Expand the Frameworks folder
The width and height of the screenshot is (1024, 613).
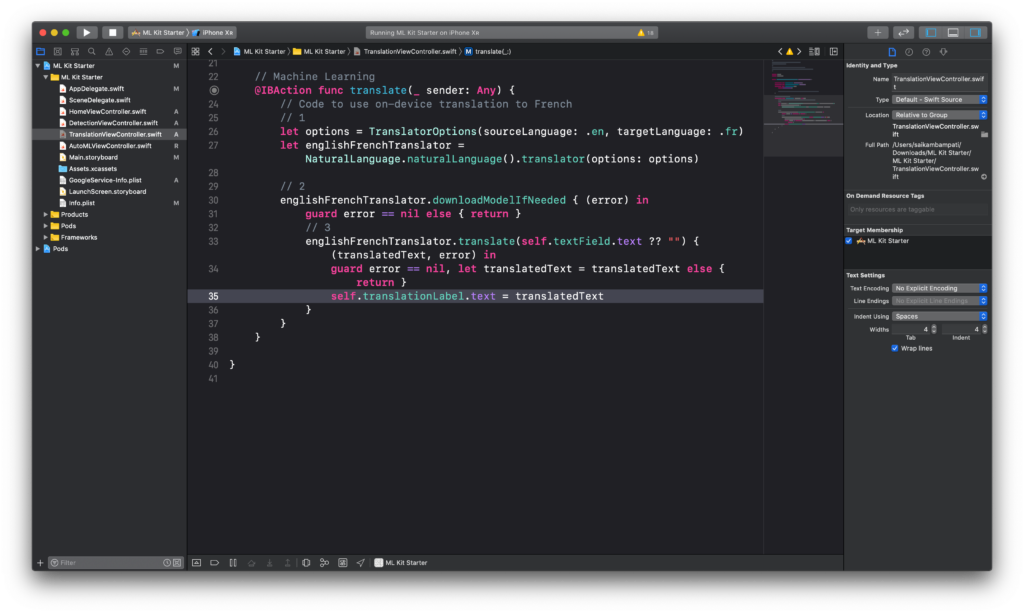pyautogui.click(x=46, y=237)
